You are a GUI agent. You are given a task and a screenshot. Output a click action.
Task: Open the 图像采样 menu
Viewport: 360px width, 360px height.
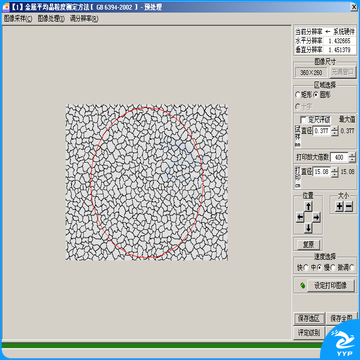(x=18, y=19)
